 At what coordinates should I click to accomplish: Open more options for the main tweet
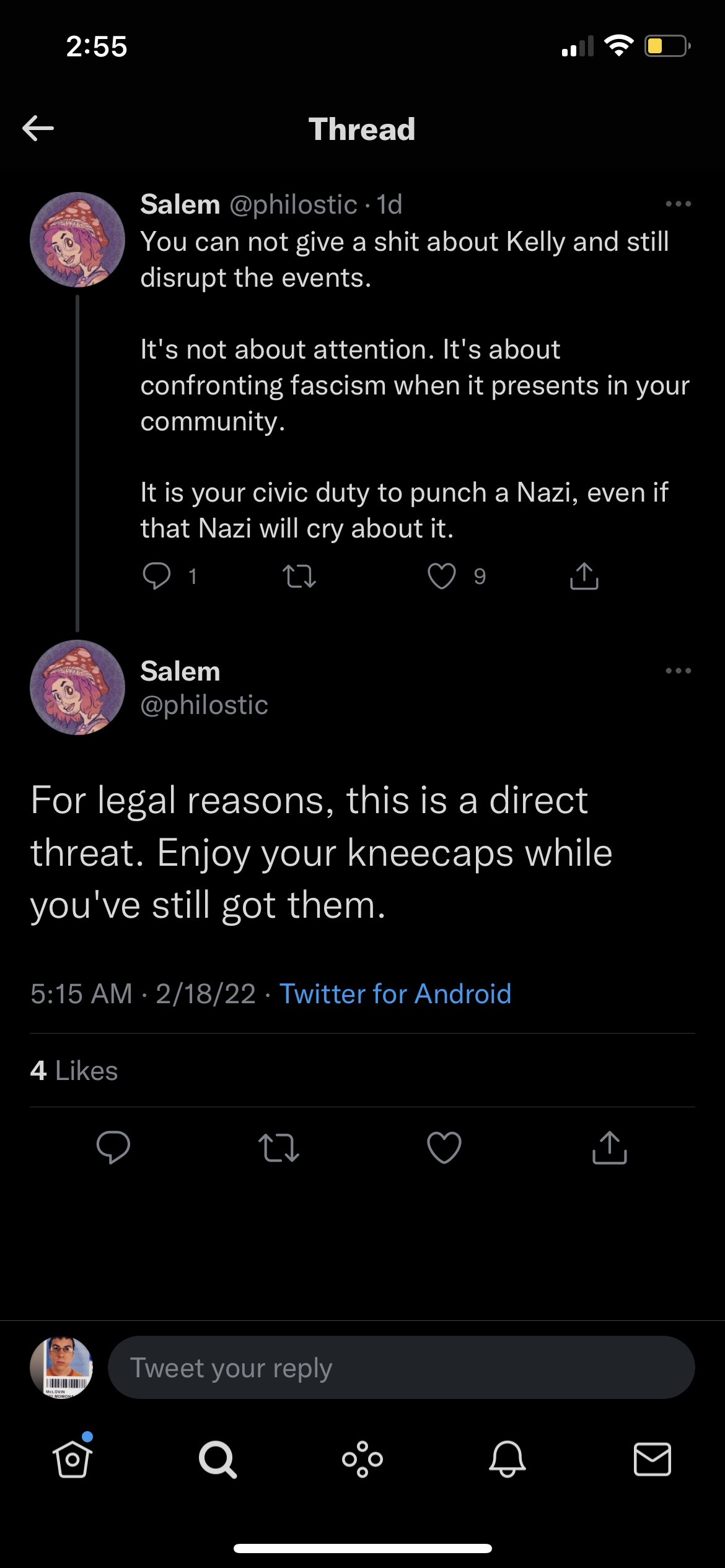[x=678, y=671]
